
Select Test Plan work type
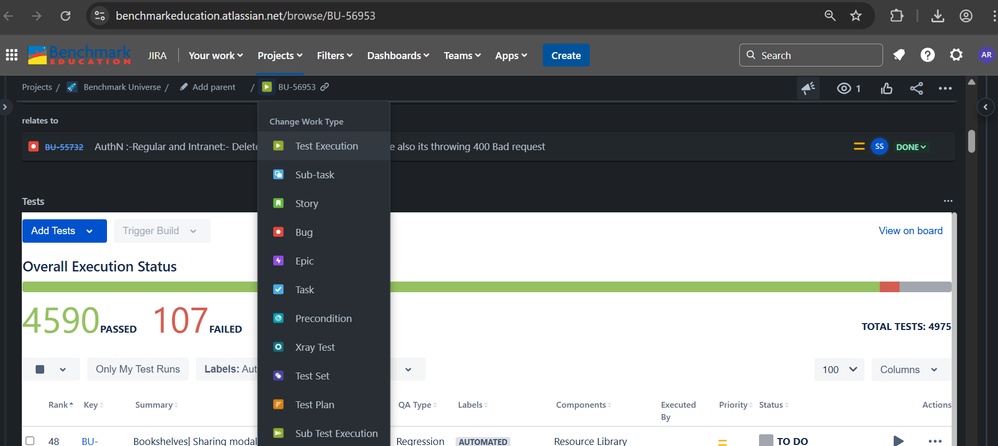coord(324,405)
